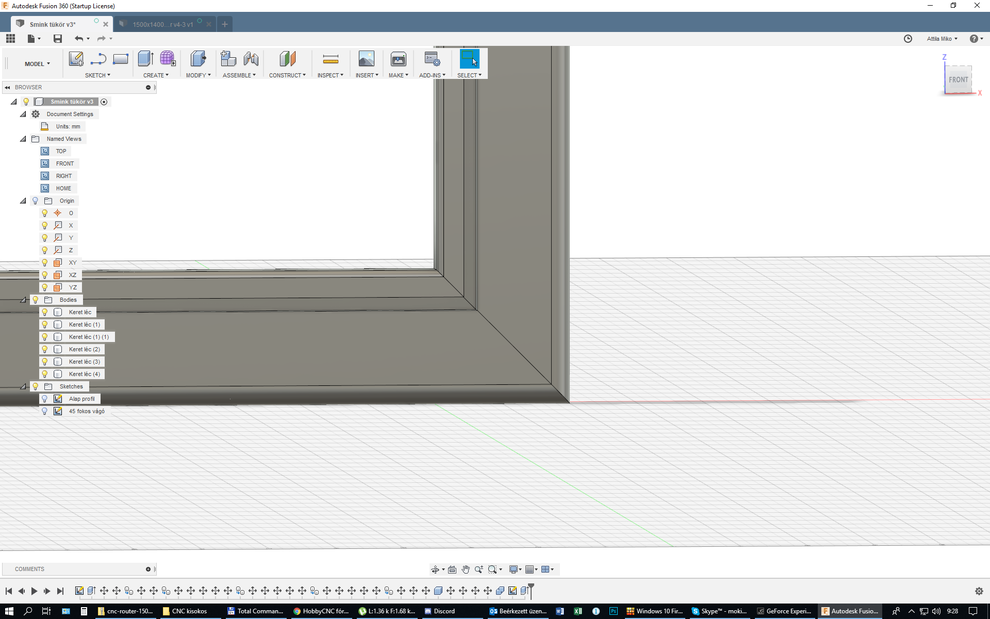Toggle visibility bulb of Keret léc (2)

click(44, 349)
